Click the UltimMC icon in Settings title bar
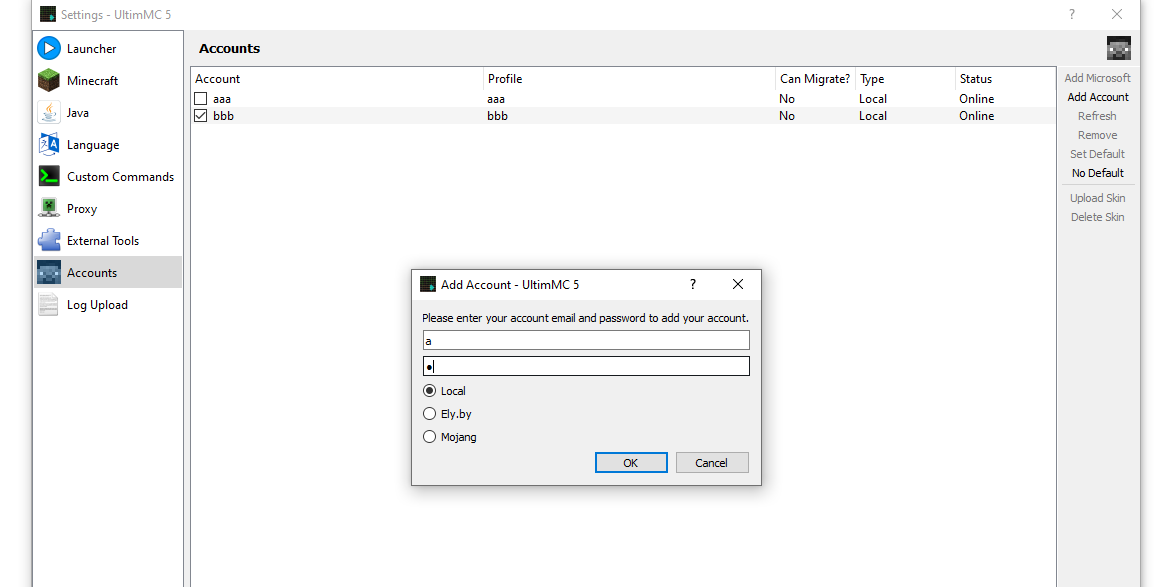Image resolution: width=1163 pixels, height=587 pixels. [x=48, y=14]
